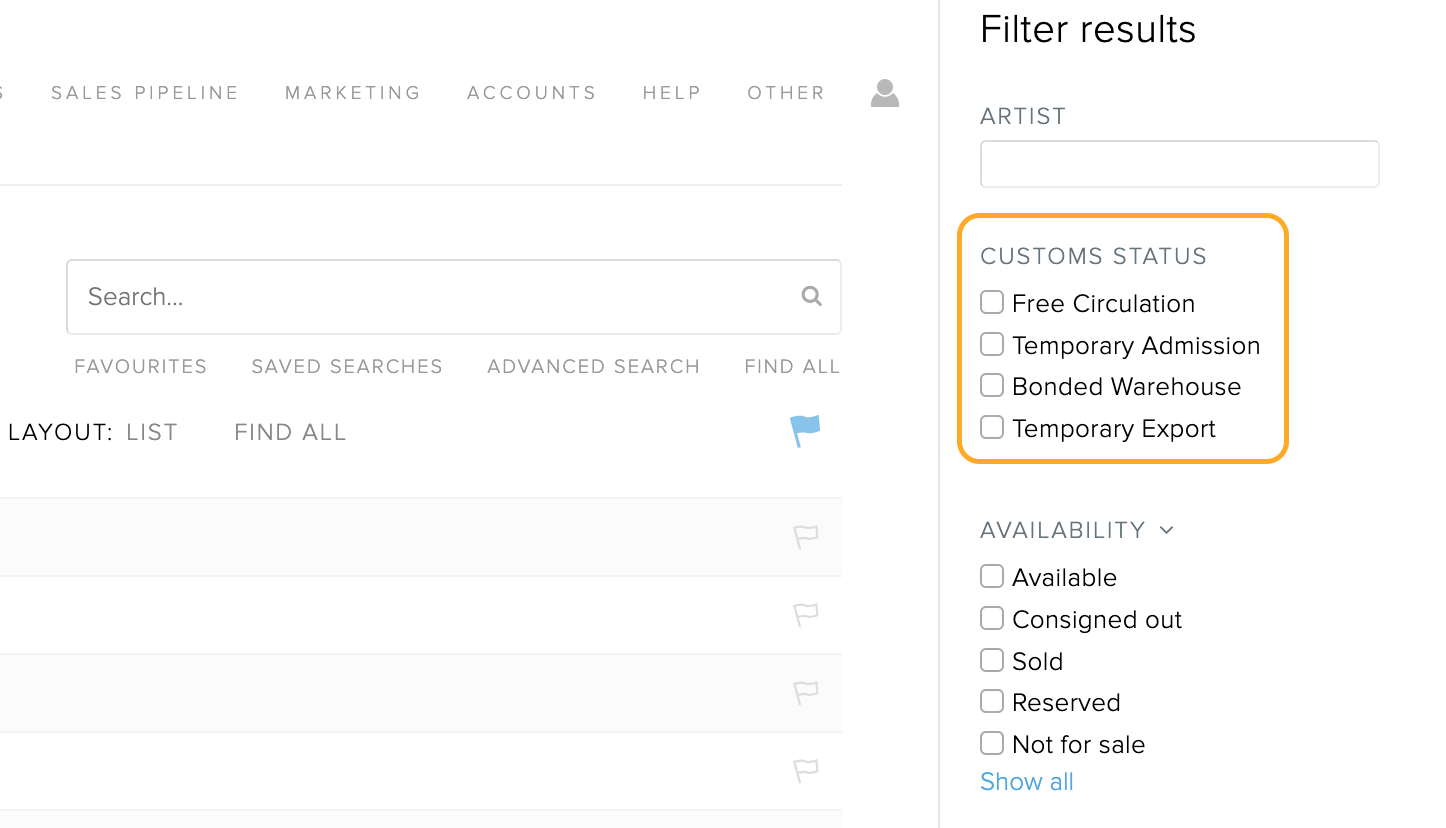The image size is (1446, 828).
Task: Toggle the blue flag filter icon
Action: [805, 431]
